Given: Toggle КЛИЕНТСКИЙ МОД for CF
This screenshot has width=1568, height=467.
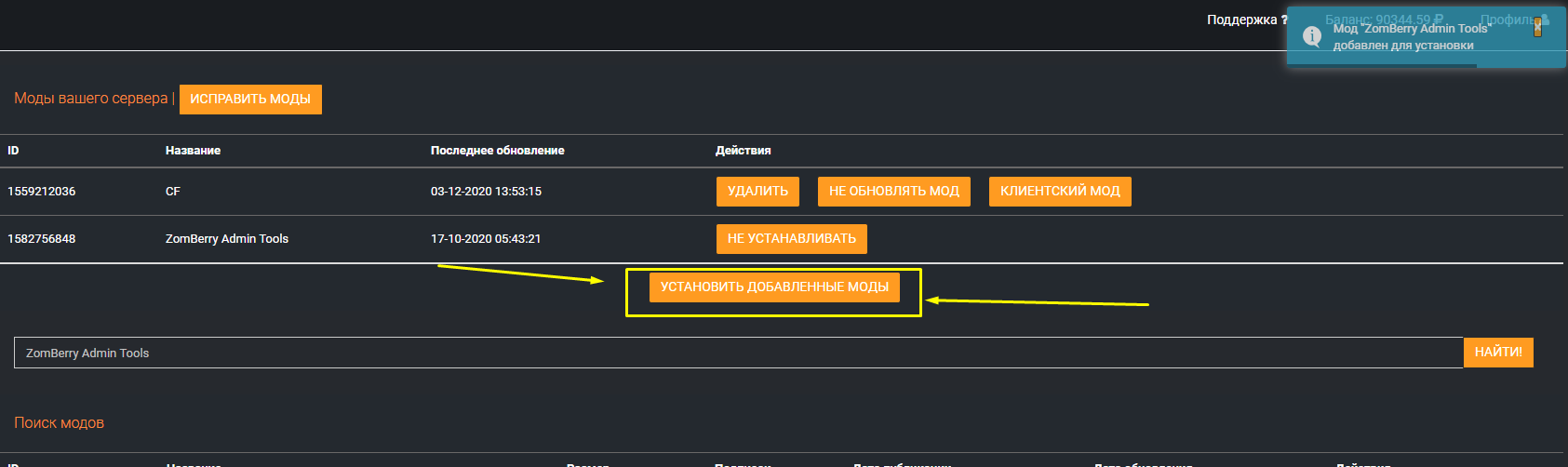Looking at the screenshot, I should tap(1060, 191).
